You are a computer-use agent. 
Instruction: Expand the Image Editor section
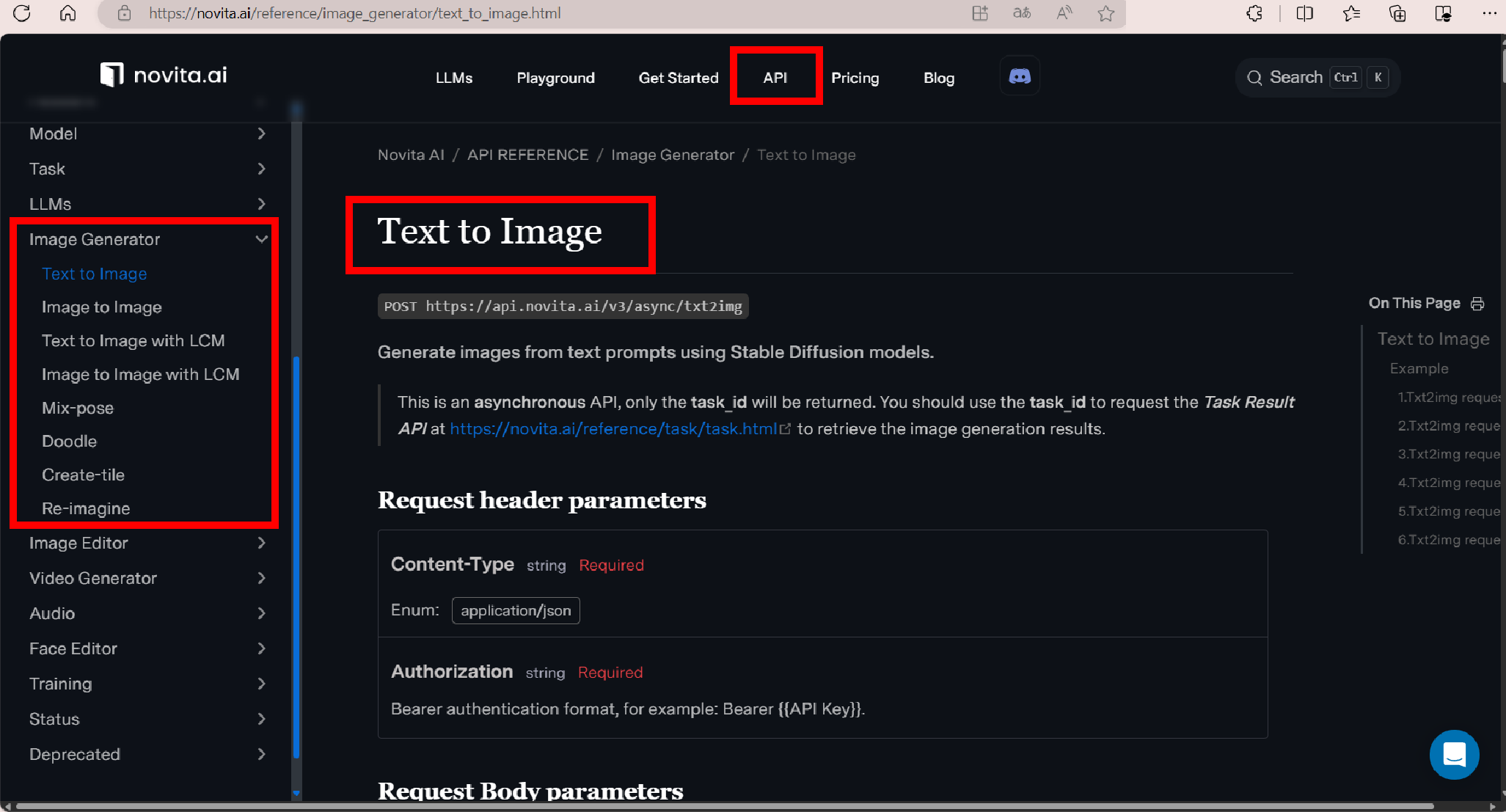(x=261, y=543)
